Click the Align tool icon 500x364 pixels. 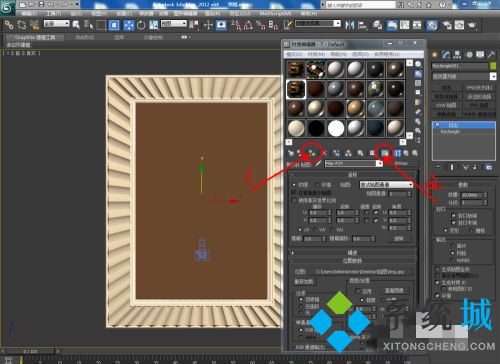tap(362, 25)
